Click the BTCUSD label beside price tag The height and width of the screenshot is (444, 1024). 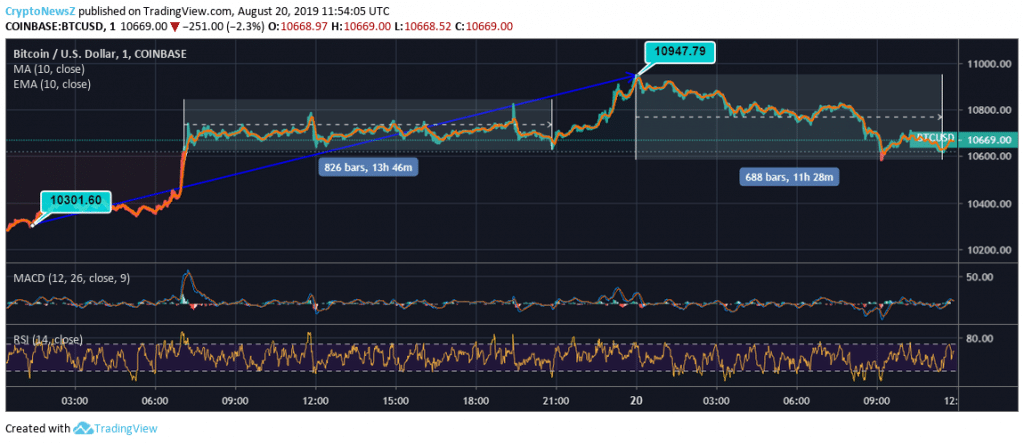pos(935,138)
